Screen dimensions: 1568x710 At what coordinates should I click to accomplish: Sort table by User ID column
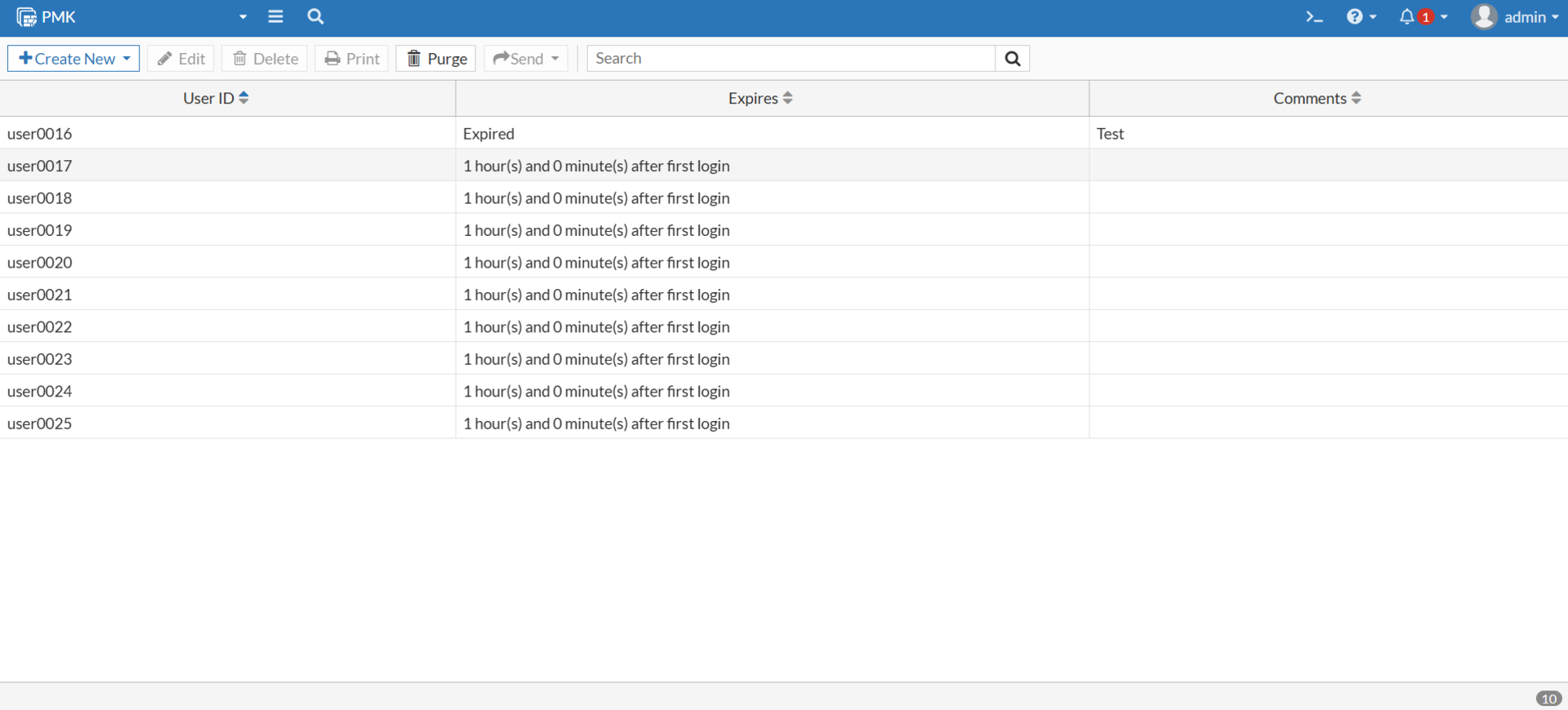pyautogui.click(x=243, y=98)
